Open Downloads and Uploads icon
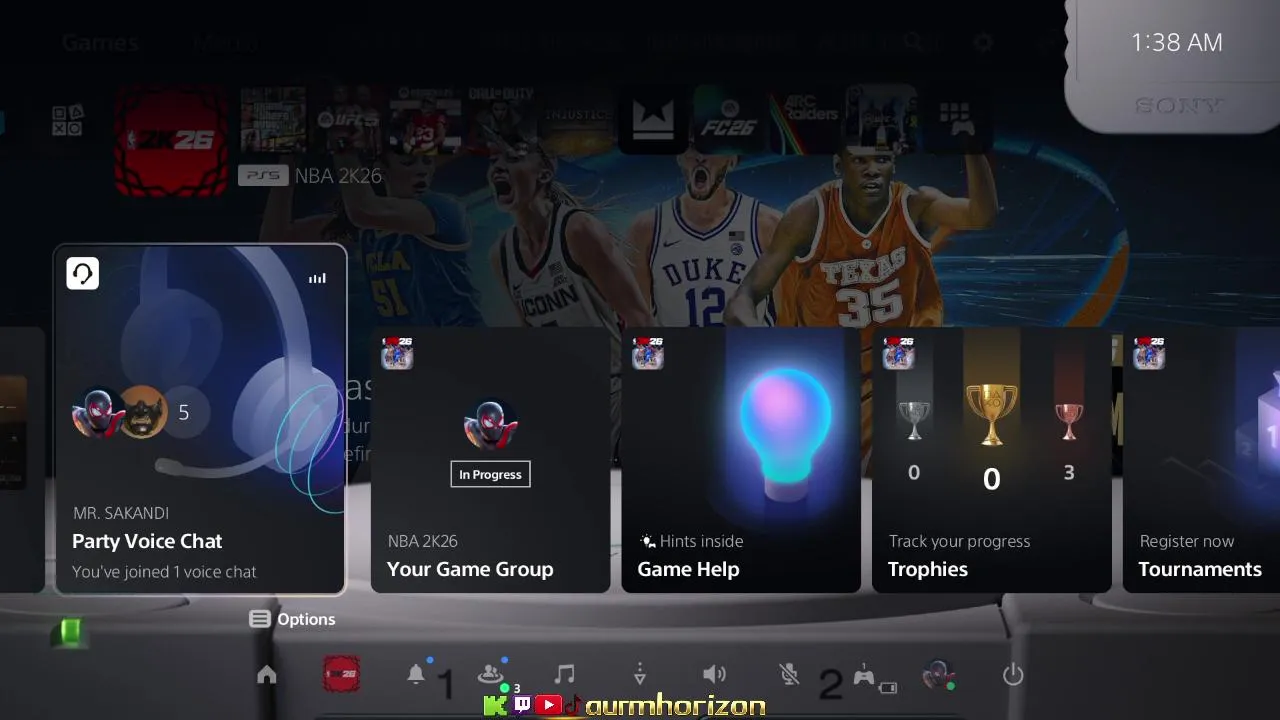Viewport: 1280px width, 720px height. [x=640, y=675]
